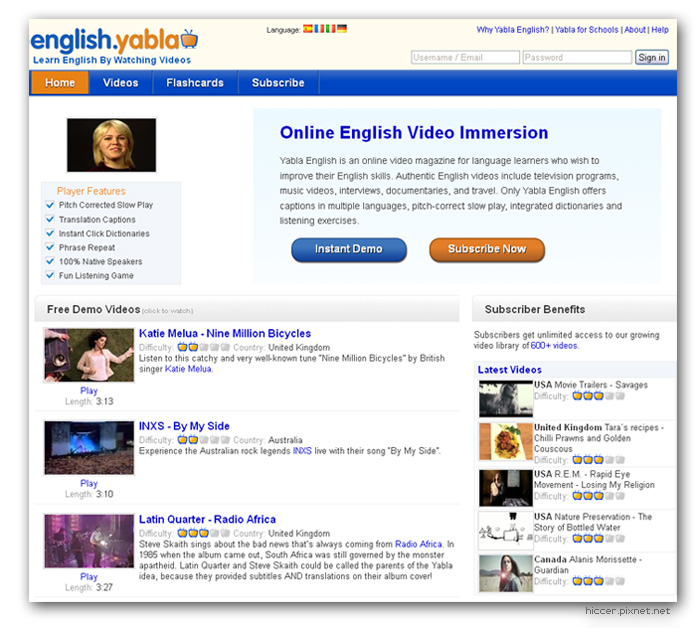The height and width of the screenshot is (628, 700).
Task: Open the Latin Quarter video thumbnail
Action: (x=89, y=541)
